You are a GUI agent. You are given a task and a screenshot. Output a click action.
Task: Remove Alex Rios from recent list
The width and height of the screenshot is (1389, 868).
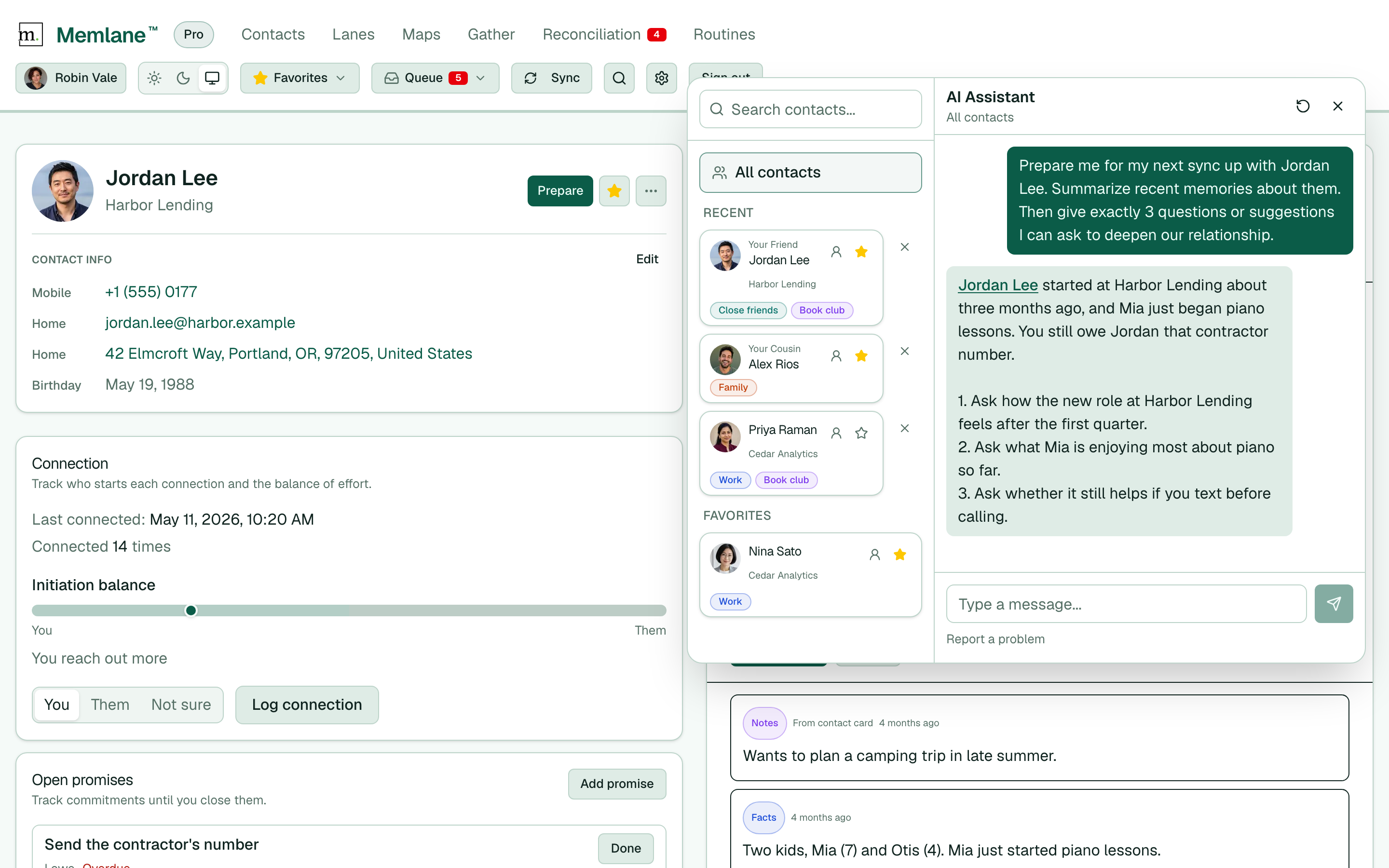coord(905,351)
